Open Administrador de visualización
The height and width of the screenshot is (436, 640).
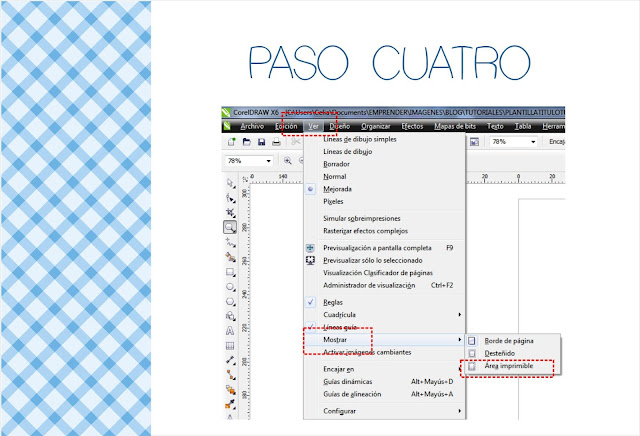[369, 285]
